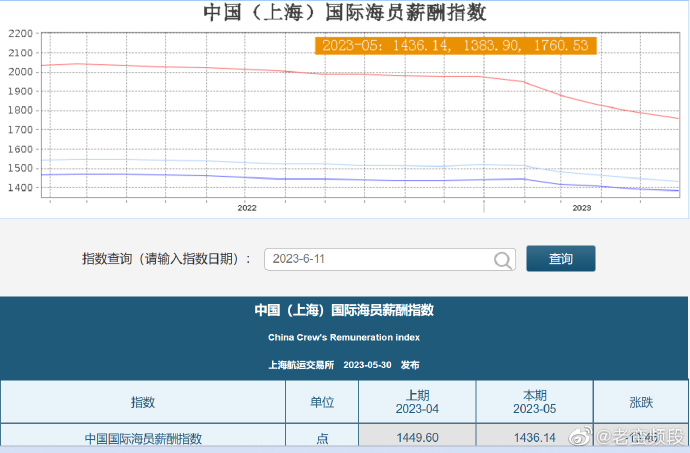
Task: Click the 1449.60 previous period value cell
Action: pyautogui.click(x=418, y=438)
